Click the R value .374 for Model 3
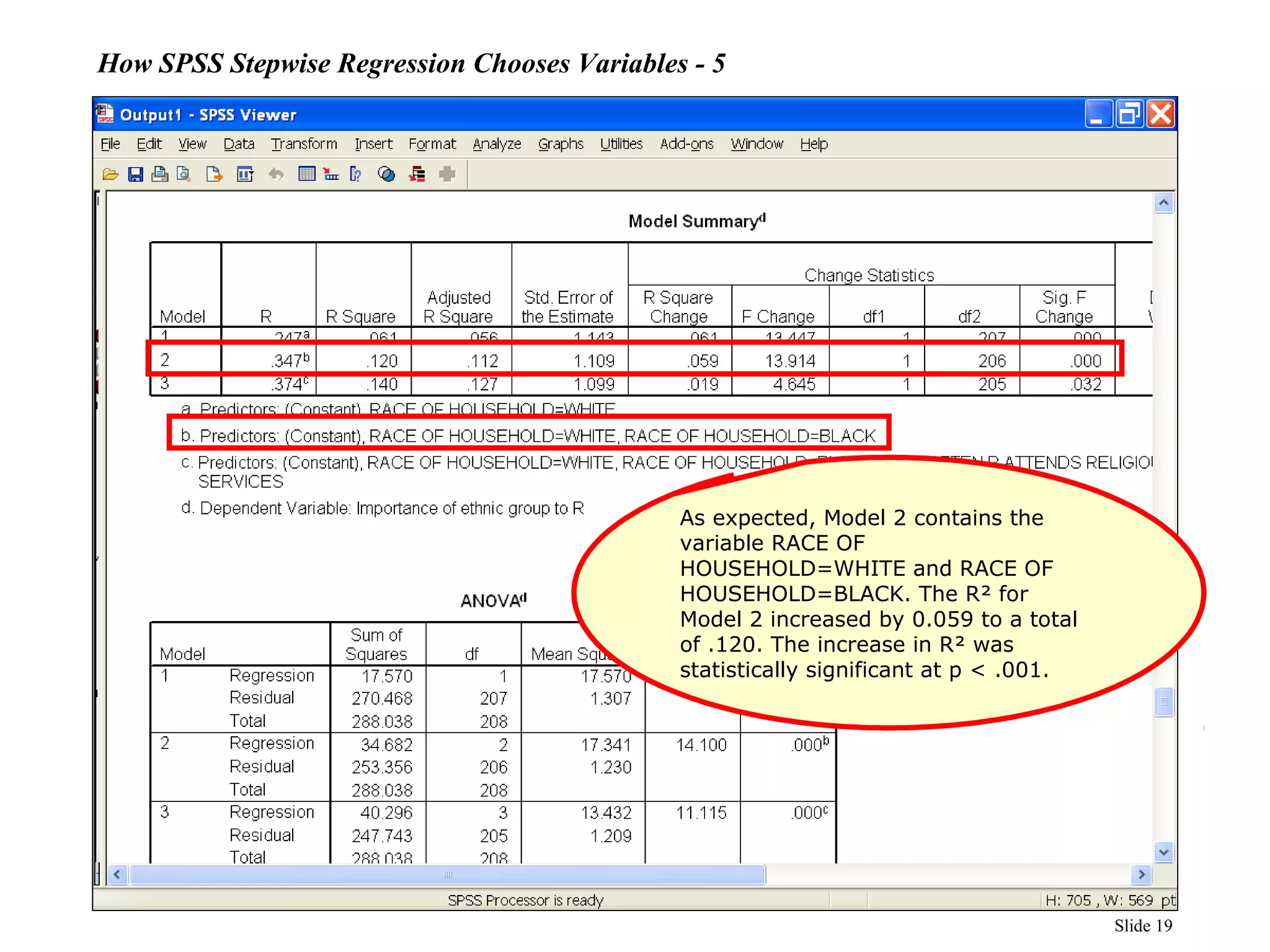Image resolution: width=1270 pixels, height=952 pixels. coord(290,384)
